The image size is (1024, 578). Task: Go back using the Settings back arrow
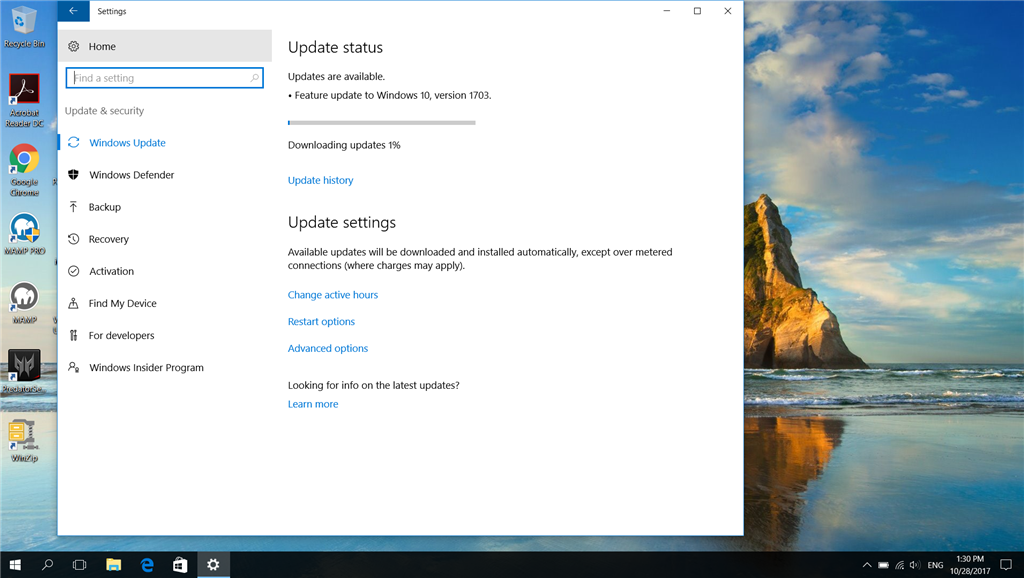click(73, 11)
